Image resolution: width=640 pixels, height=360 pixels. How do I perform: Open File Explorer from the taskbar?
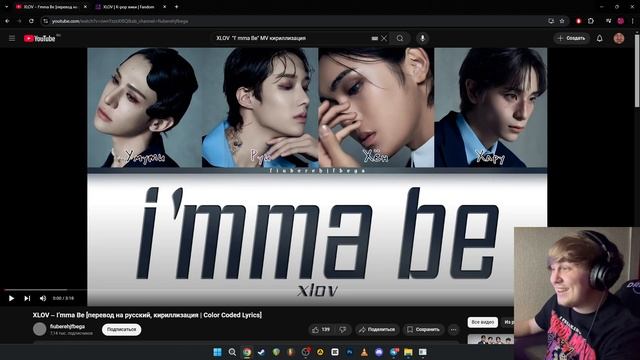[408, 352]
